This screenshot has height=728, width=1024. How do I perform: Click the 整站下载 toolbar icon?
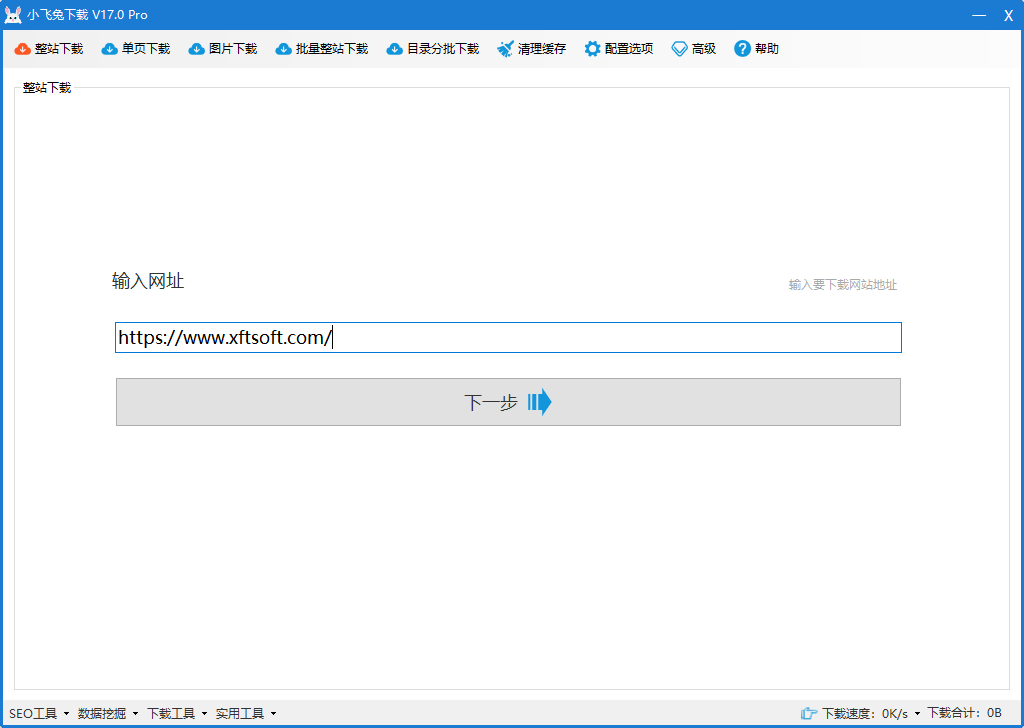click(22, 49)
